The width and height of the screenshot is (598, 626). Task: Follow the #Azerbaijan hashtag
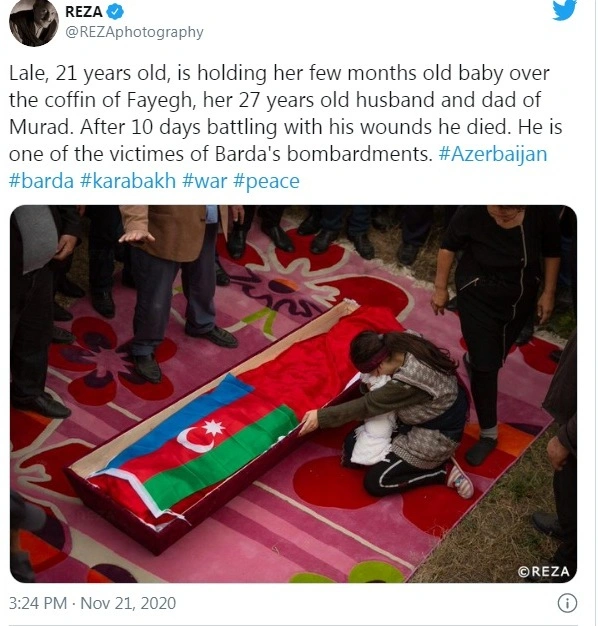click(x=493, y=154)
